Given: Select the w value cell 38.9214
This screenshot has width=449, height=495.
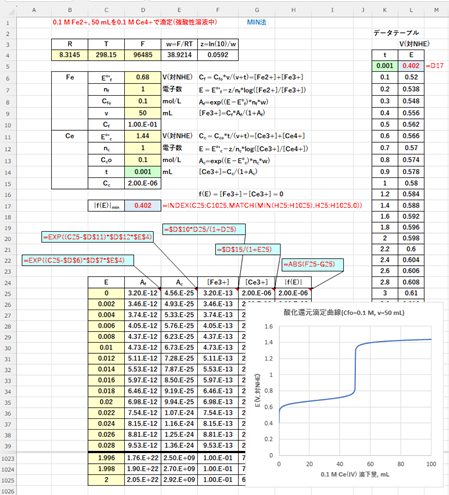Looking at the screenshot, I should click(179, 55).
